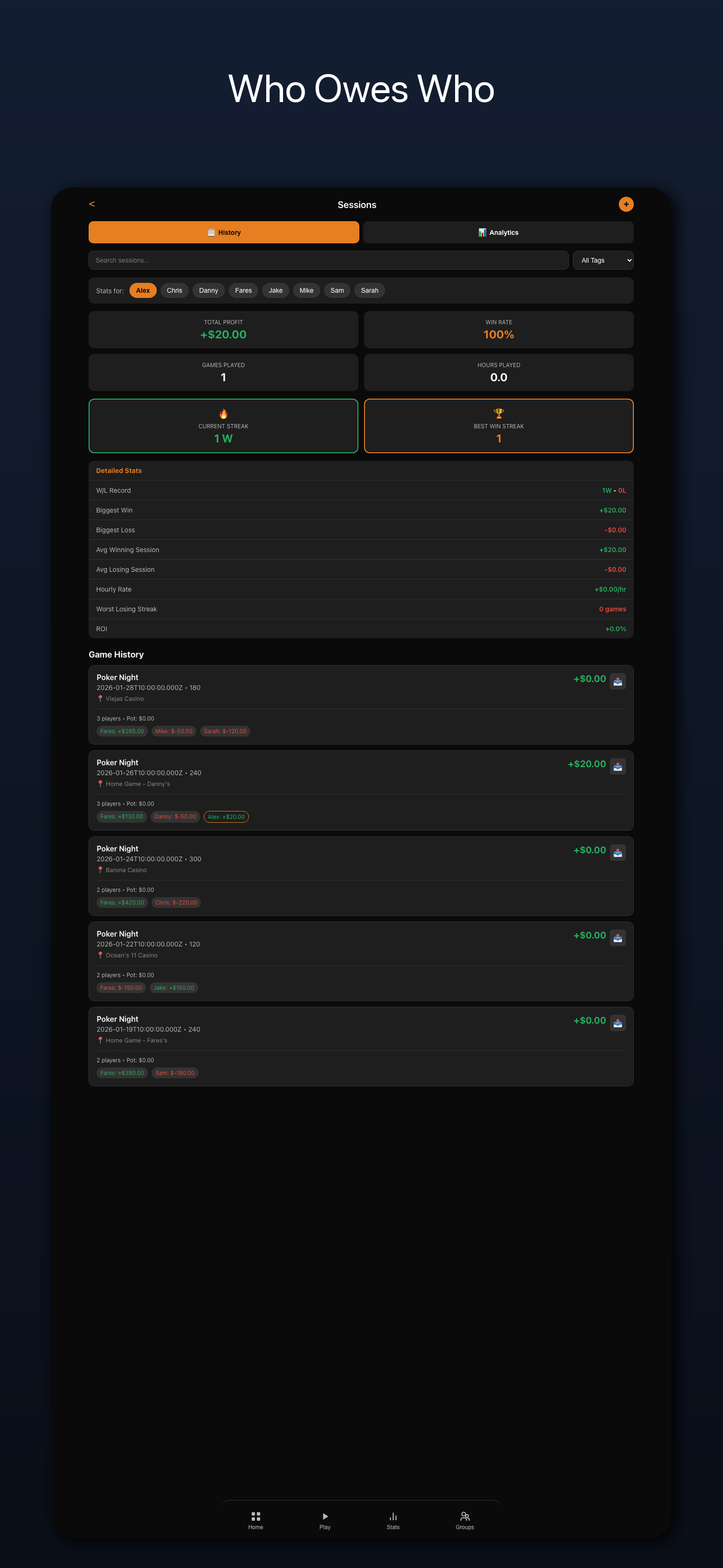Image resolution: width=723 pixels, height=1568 pixels.
Task: Switch to the History tab
Action: (x=224, y=233)
